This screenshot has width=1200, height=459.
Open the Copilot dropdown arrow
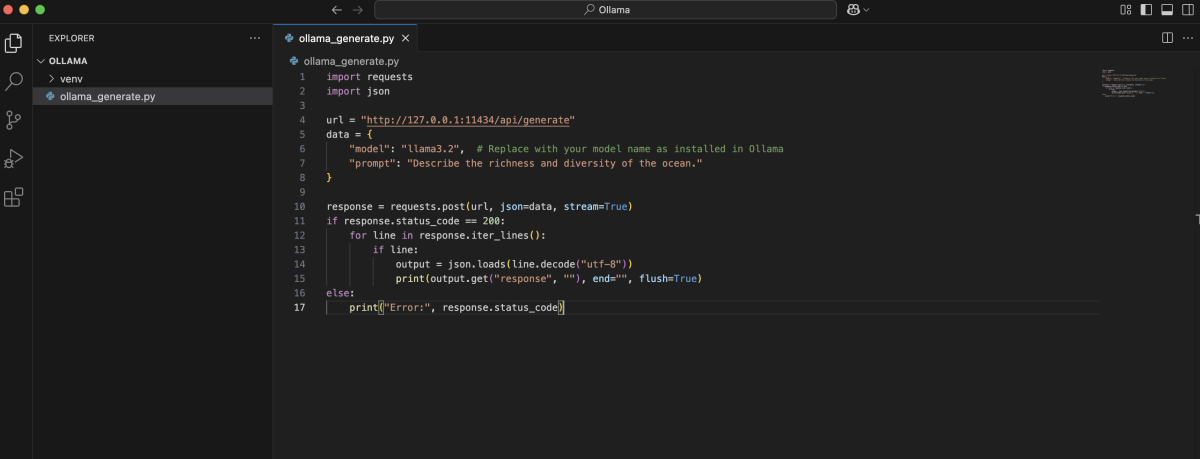coord(866,9)
